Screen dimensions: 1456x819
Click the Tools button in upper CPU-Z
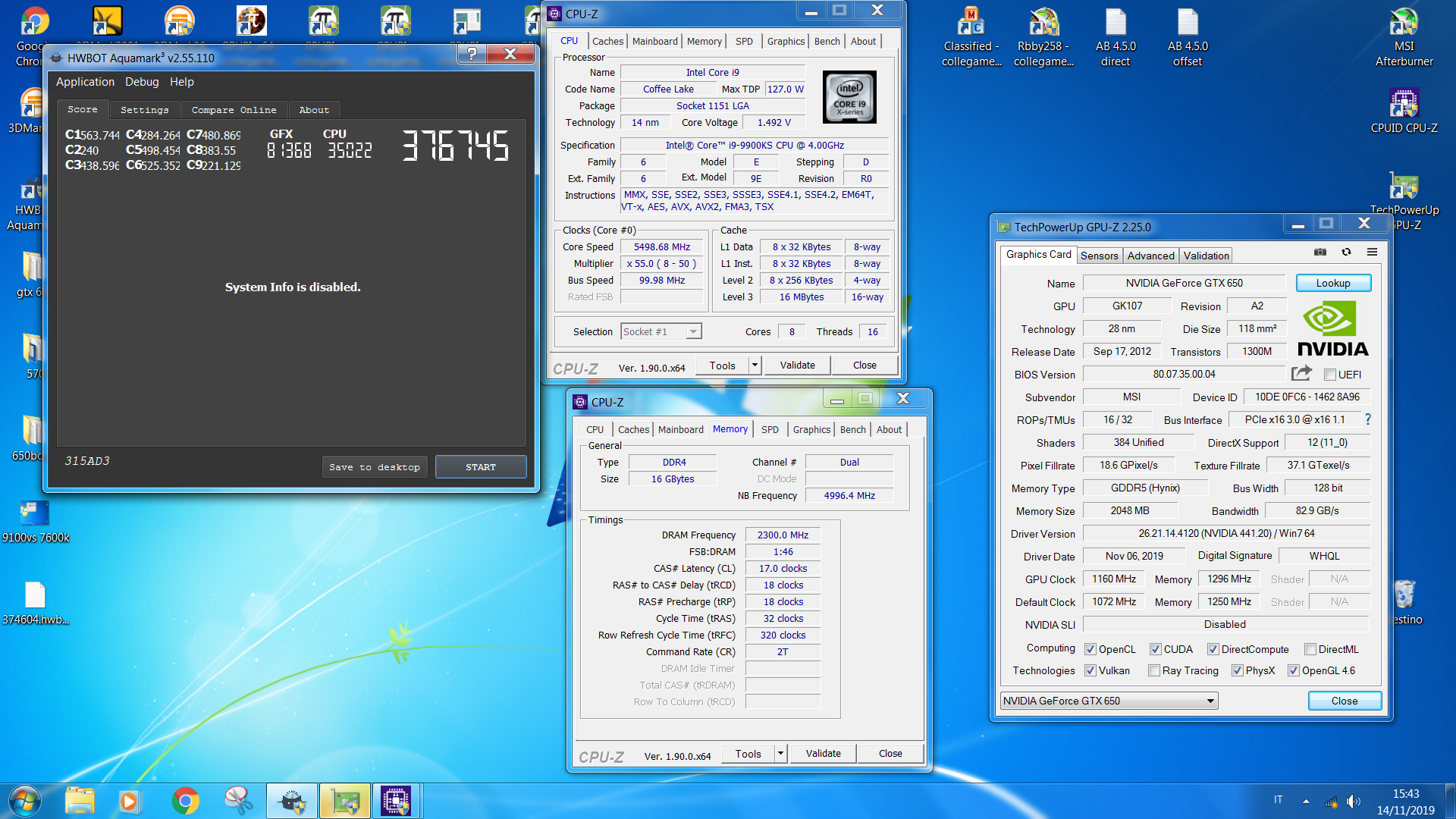(723, 366)
